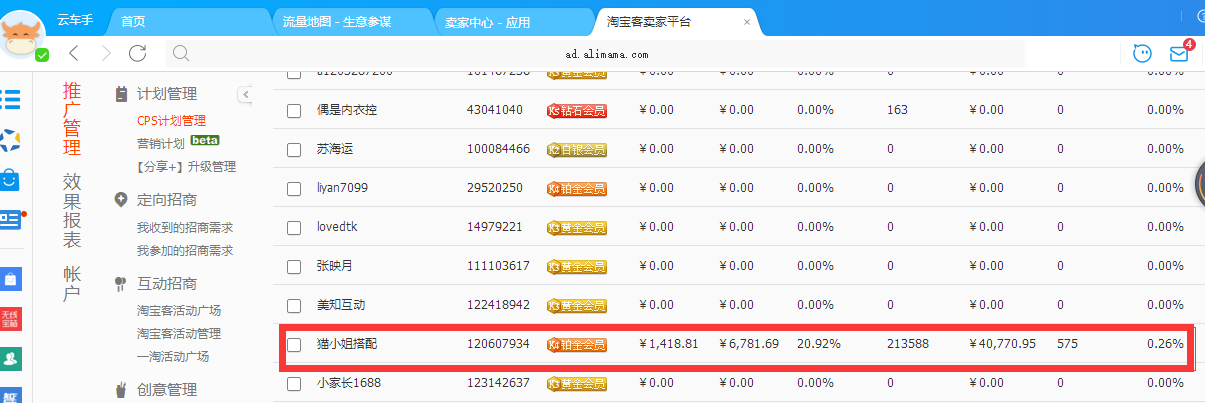Click the magnifier search icon in address bar
The image size is (1205, 403).
point(180,53)
